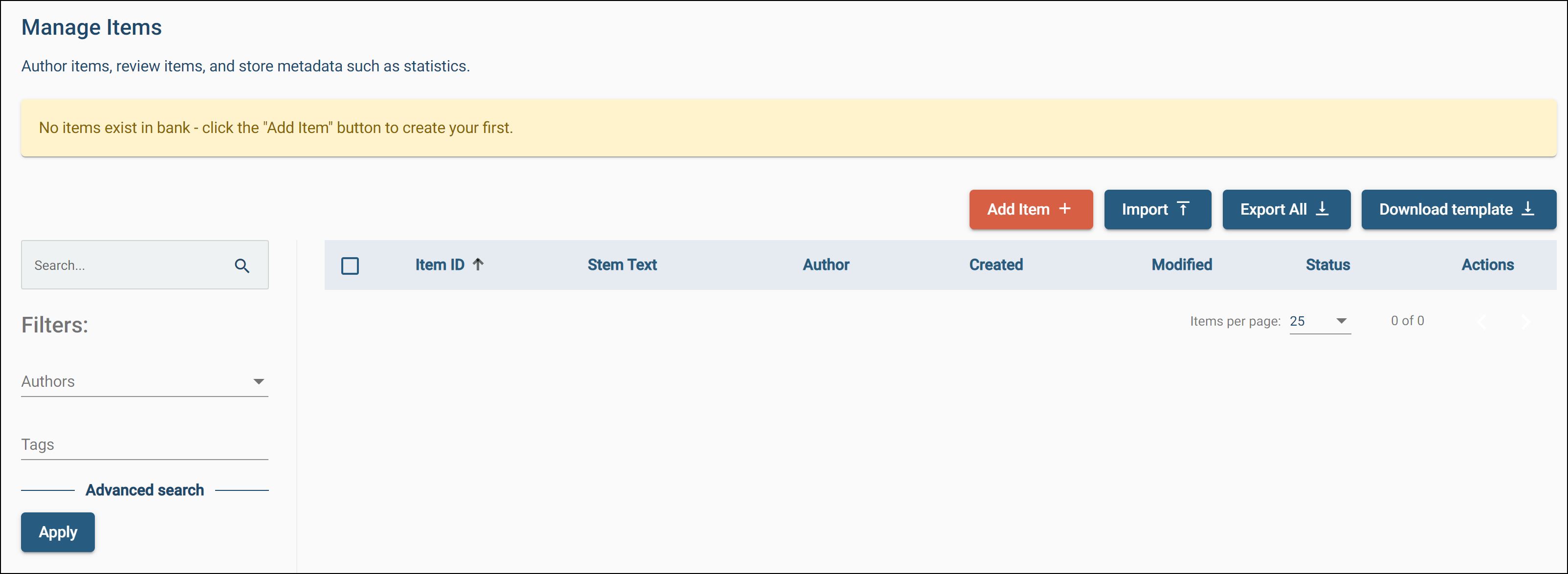Sort by the Created column header

(995, 265)
